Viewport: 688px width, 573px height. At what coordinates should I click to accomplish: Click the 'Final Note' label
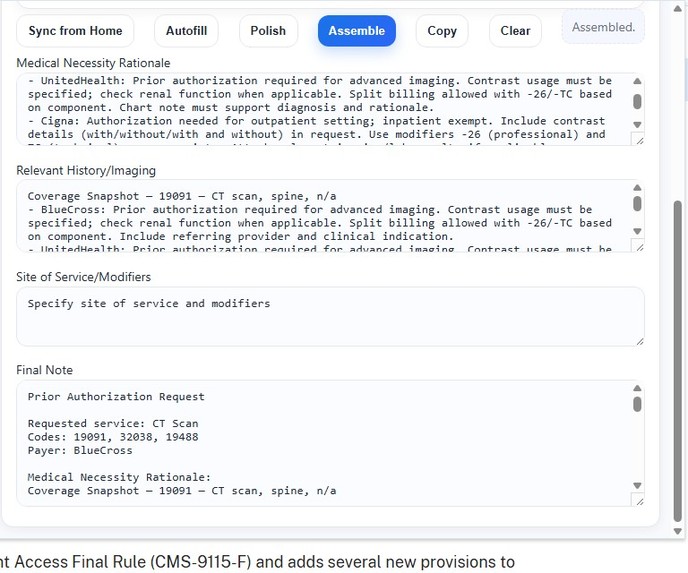coord(44,370)
